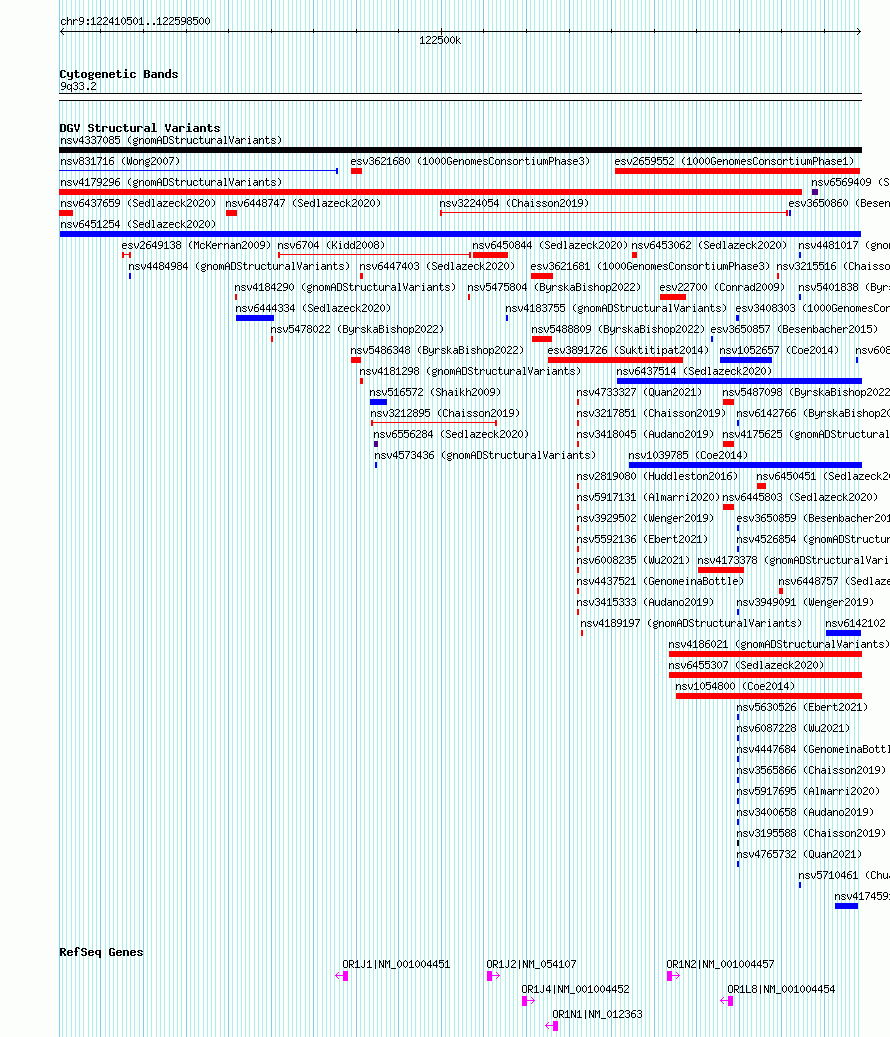Open variant esv3621680 (1000GenomesConsortiumPhase3)

pyautogui.click(x=470, y=161)
